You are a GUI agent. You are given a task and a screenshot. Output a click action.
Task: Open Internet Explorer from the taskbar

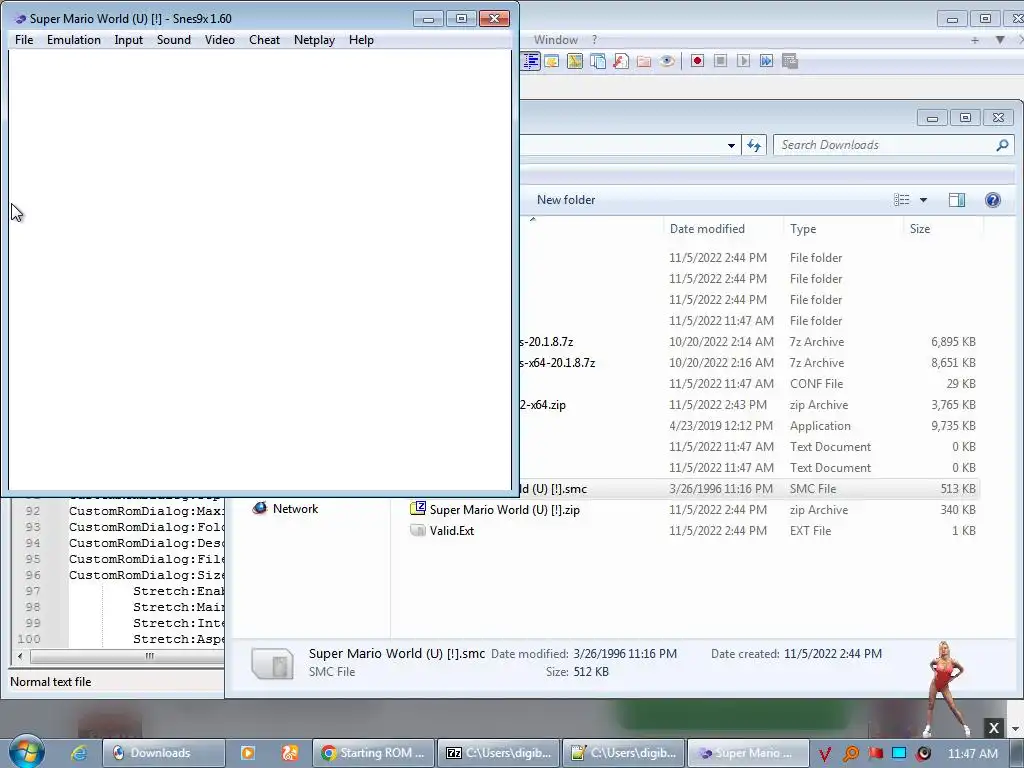(79, 753)
